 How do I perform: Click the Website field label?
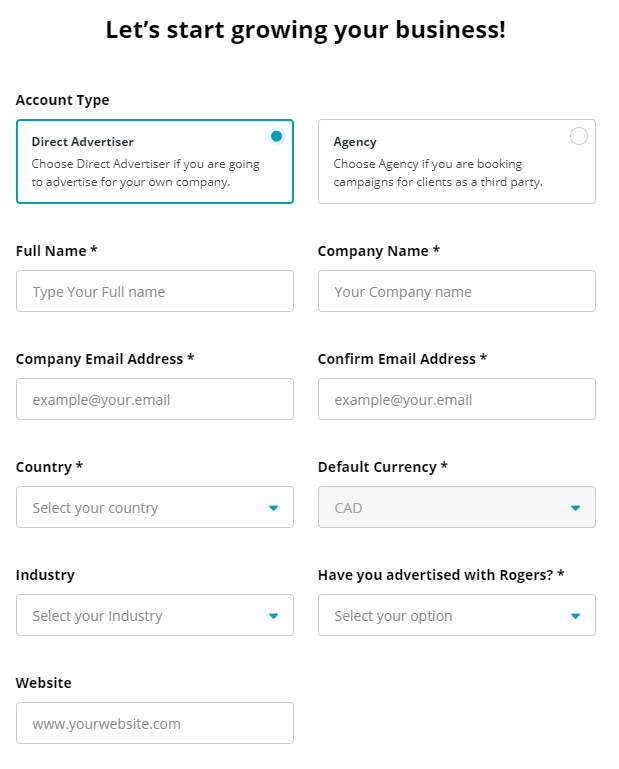(44, 683)
